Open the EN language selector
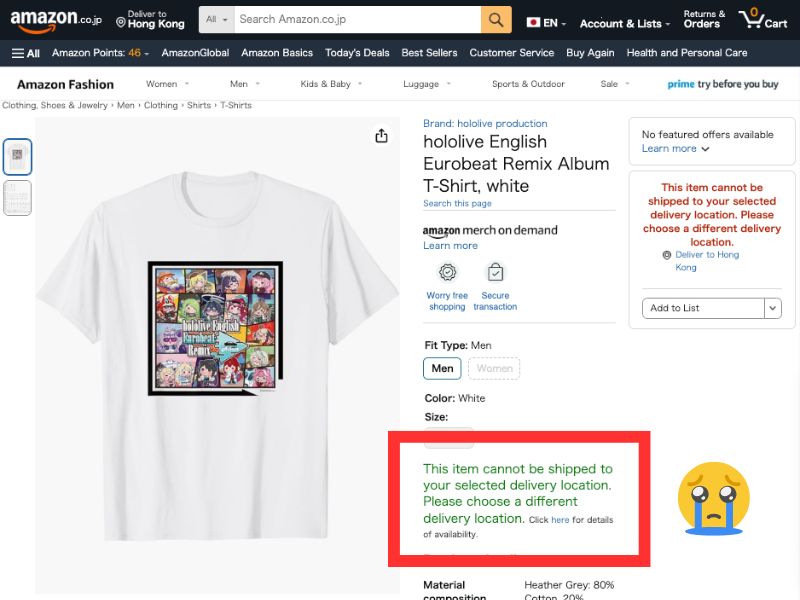 click(x=546, y=22)
